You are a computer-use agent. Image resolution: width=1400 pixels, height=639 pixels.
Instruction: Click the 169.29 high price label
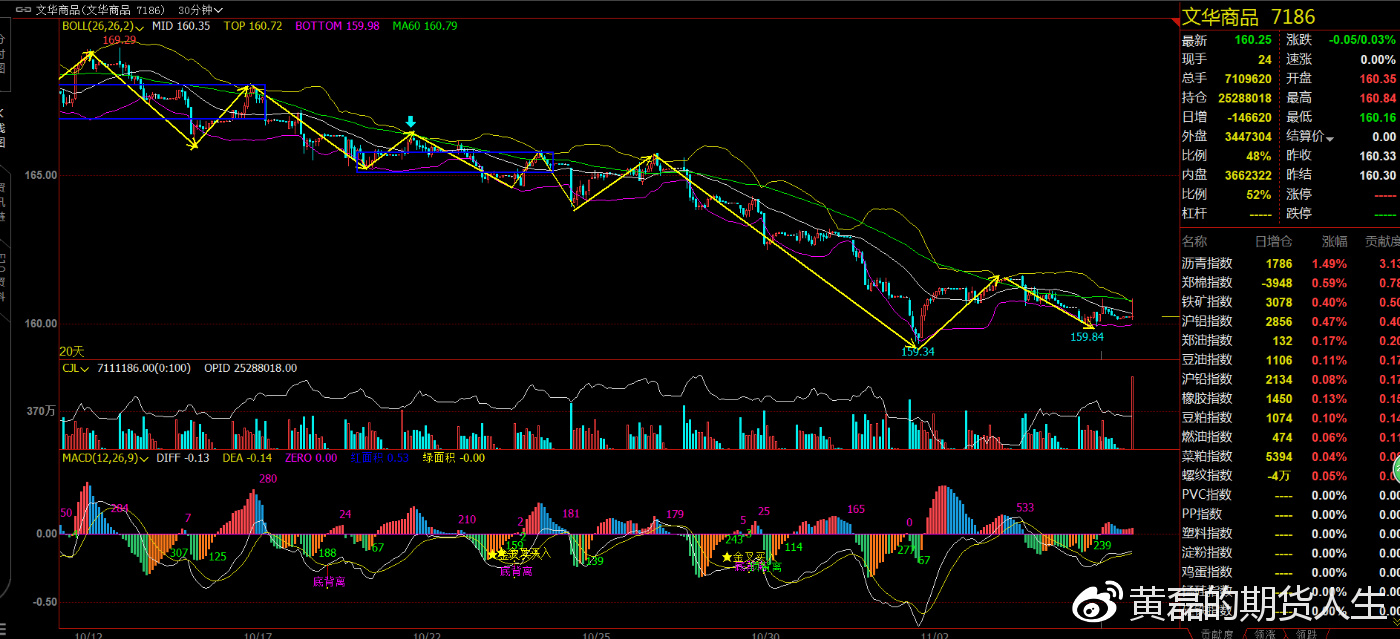pyautogui.click(x=119, y=40)
